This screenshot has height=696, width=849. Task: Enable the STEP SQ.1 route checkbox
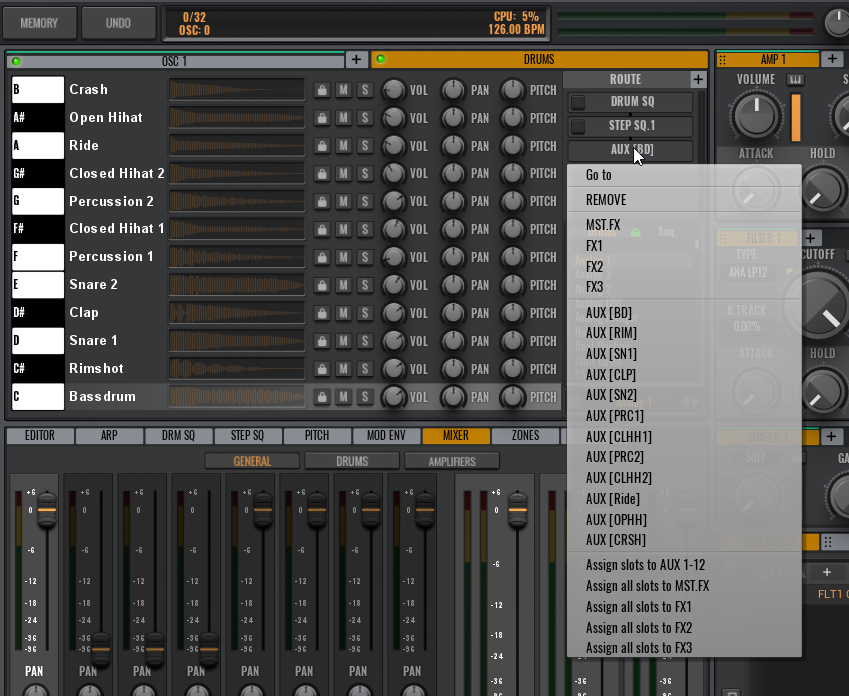tap(578, 126)
